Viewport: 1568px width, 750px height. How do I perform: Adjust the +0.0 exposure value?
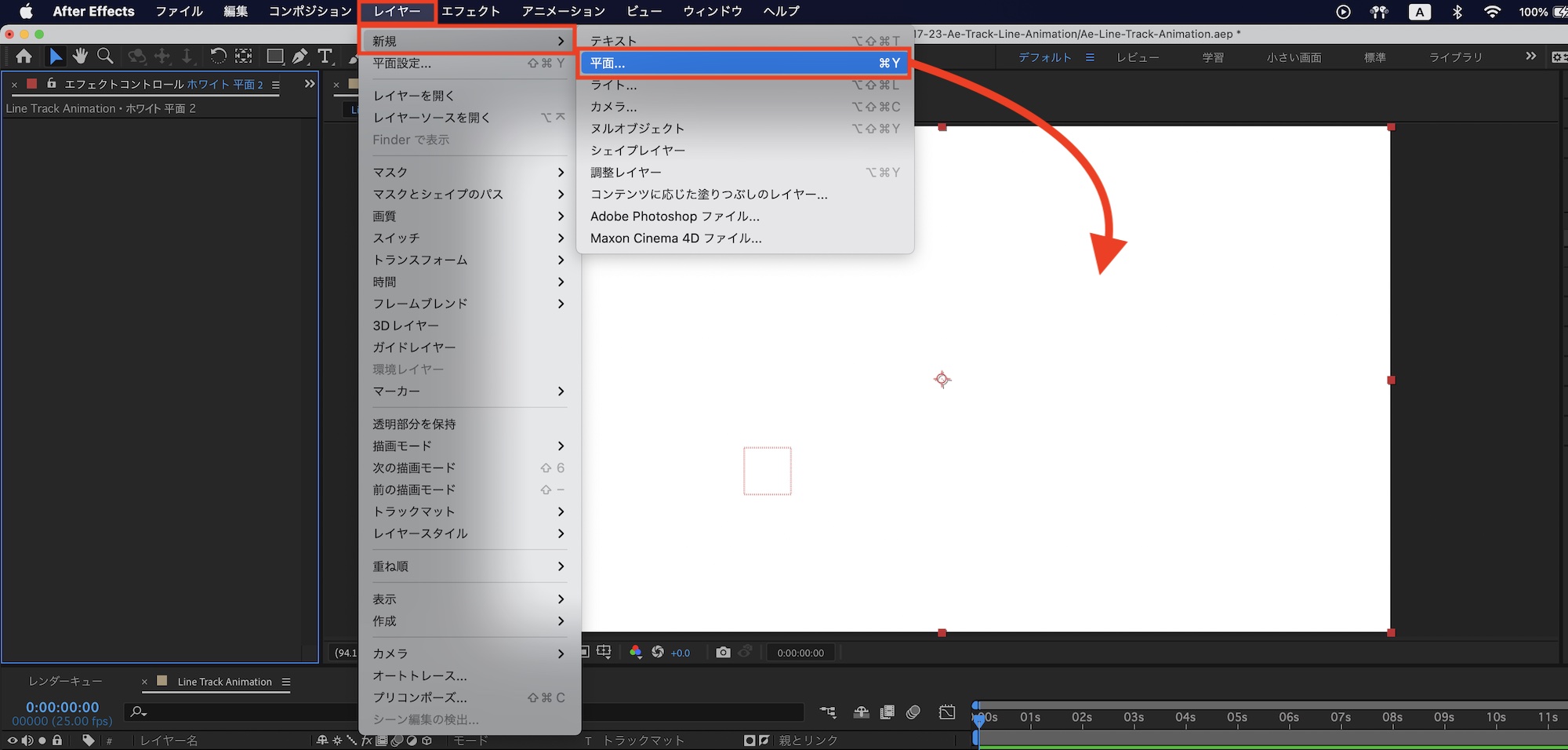pyautogui.click(x=681, y=653)
